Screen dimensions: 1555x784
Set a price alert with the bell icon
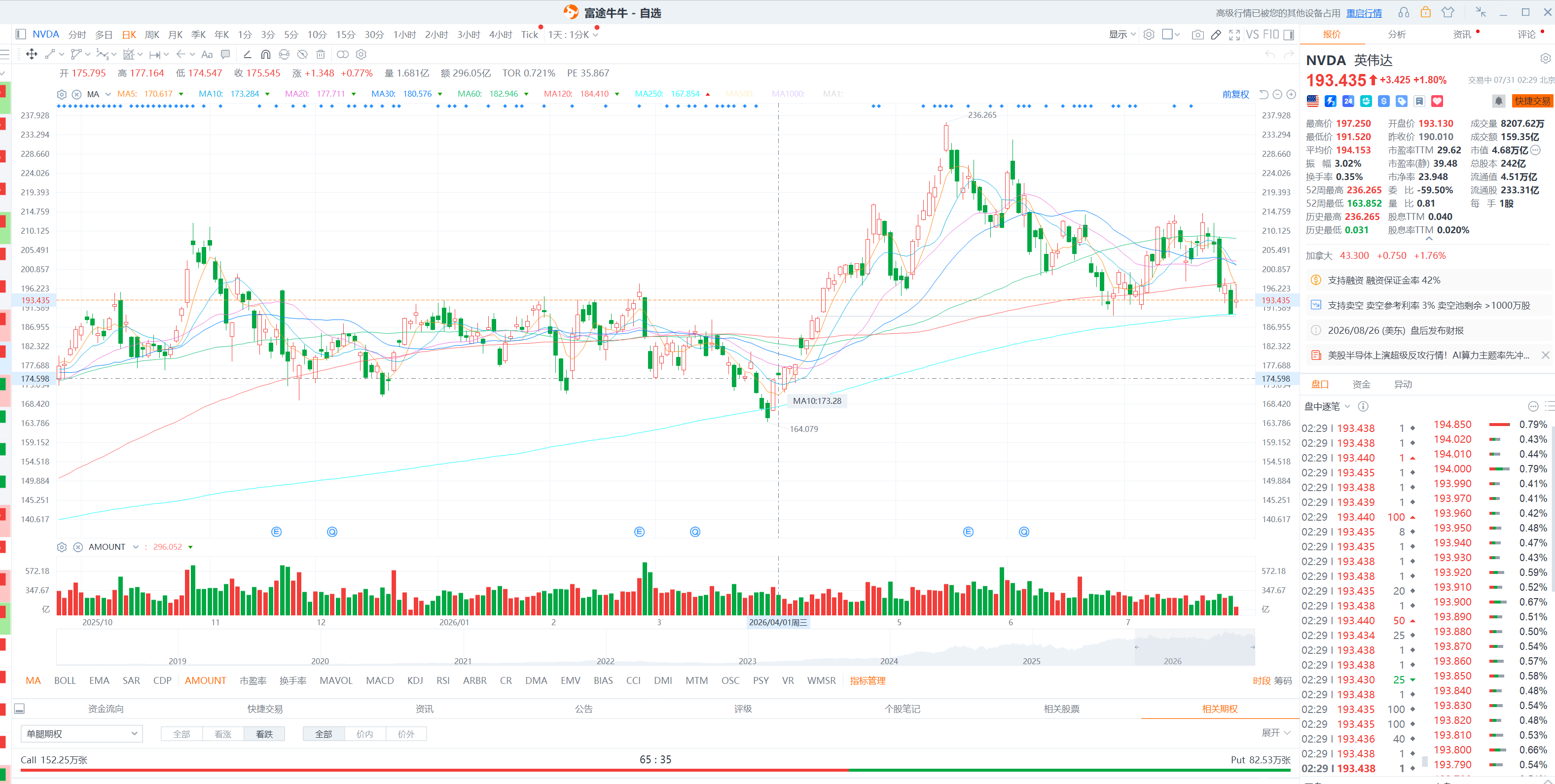pyautogui.click(x=1498, y=101)
